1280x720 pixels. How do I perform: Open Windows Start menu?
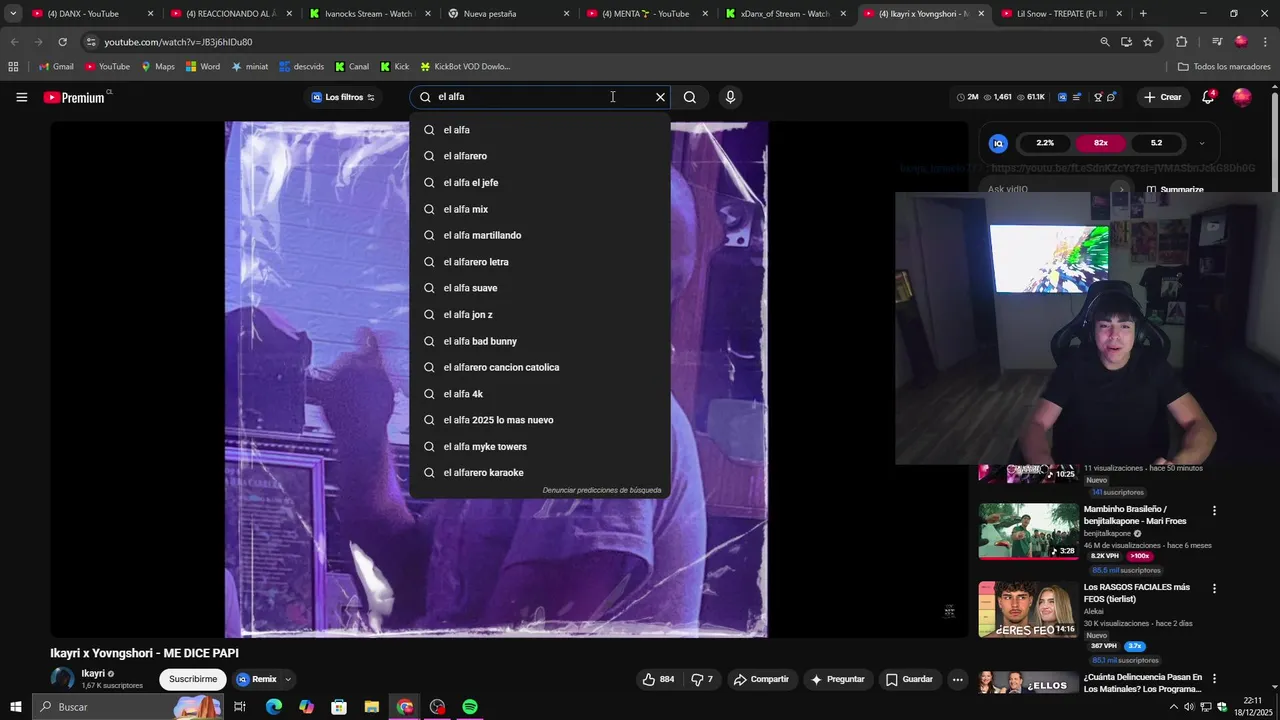tap(15, 707)
